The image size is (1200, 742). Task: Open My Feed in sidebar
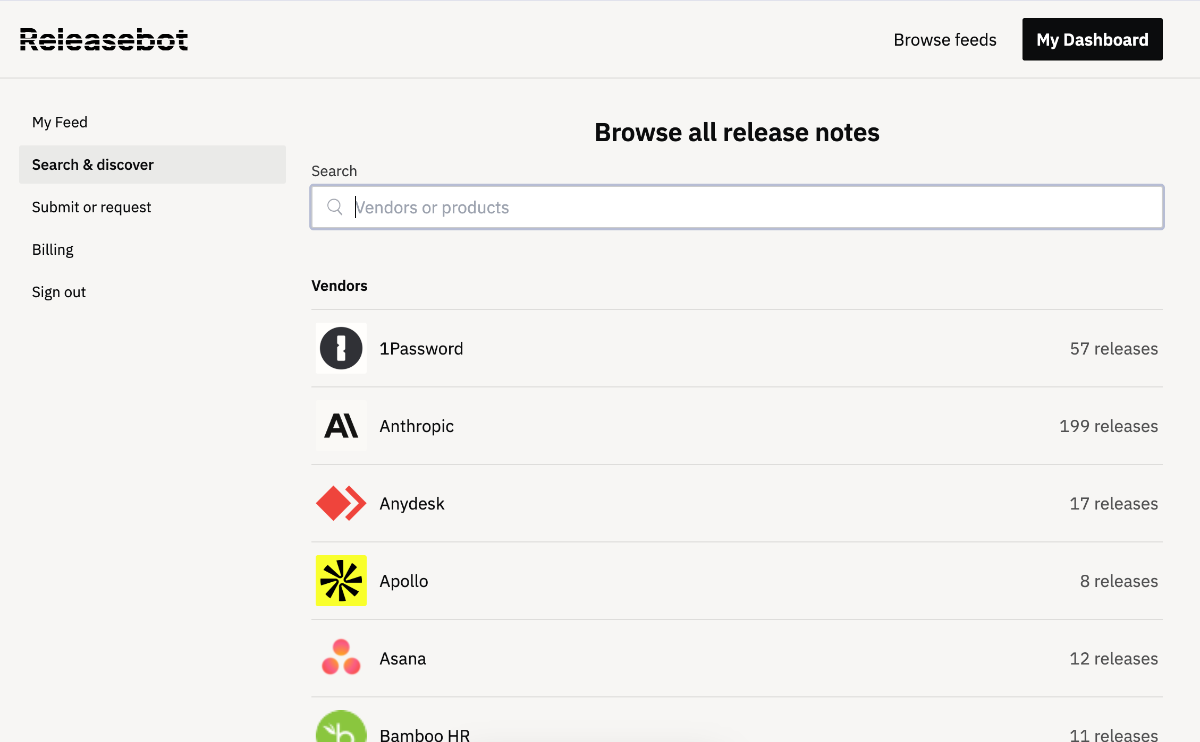click(60, 122)
